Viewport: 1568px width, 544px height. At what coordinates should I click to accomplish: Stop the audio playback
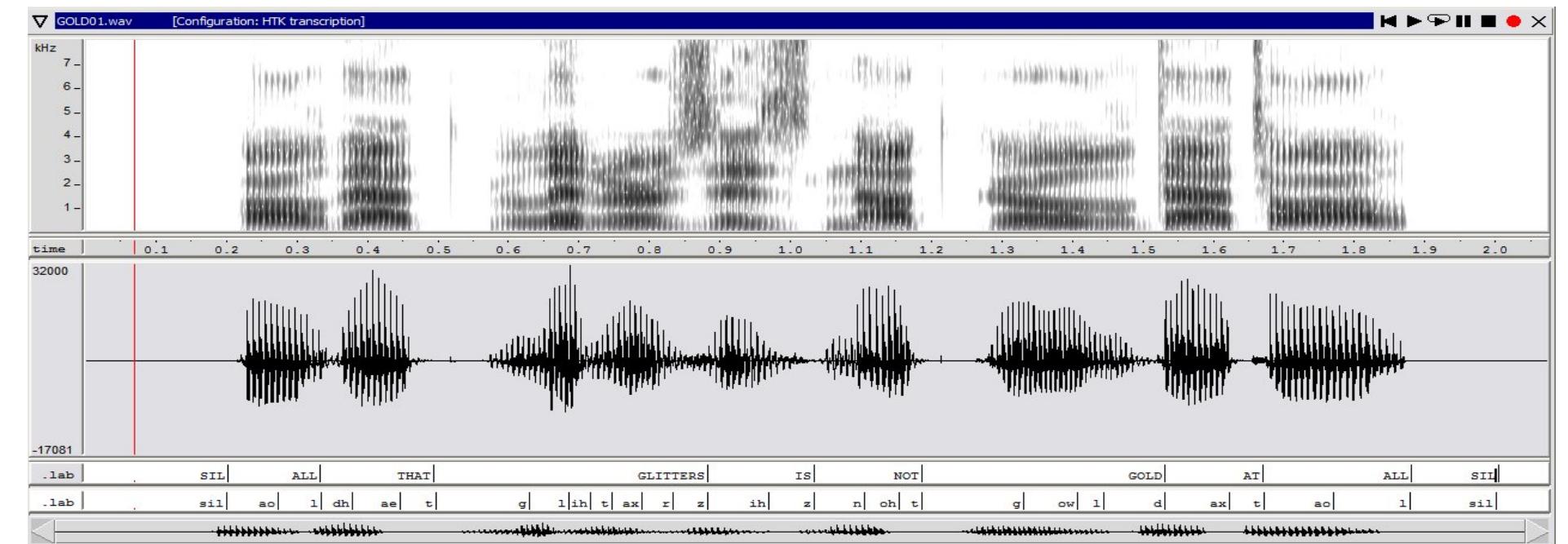pos(1489,21)
